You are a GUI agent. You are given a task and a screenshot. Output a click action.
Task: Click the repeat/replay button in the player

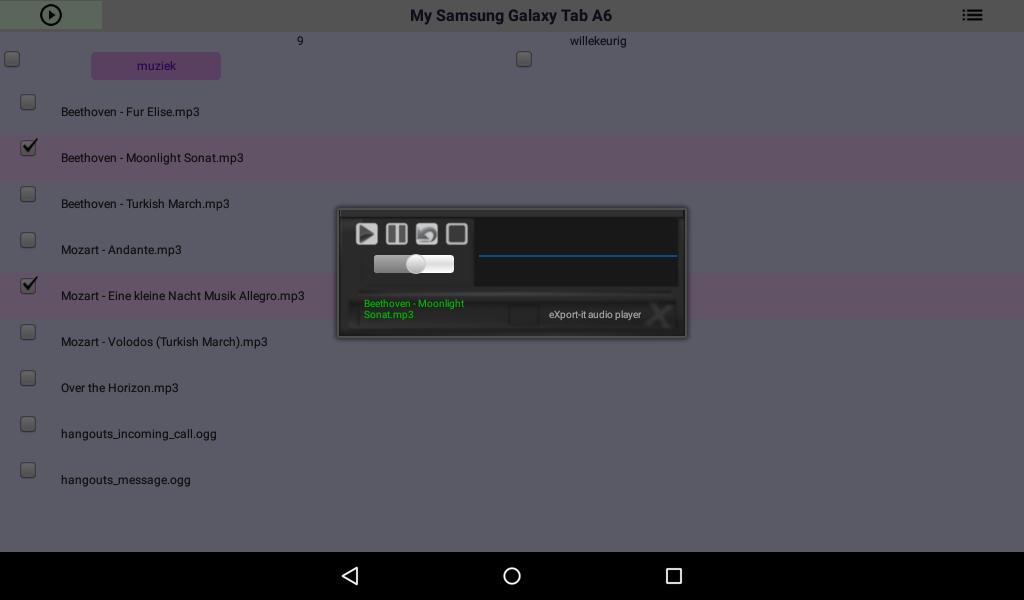[x=426, y=234]
